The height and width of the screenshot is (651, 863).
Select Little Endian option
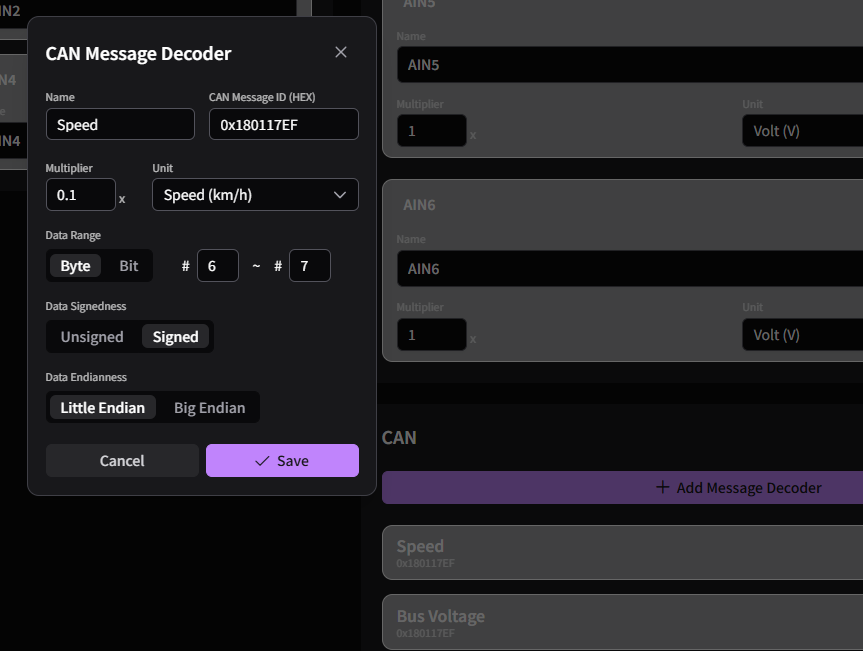[x=102, y=408]
